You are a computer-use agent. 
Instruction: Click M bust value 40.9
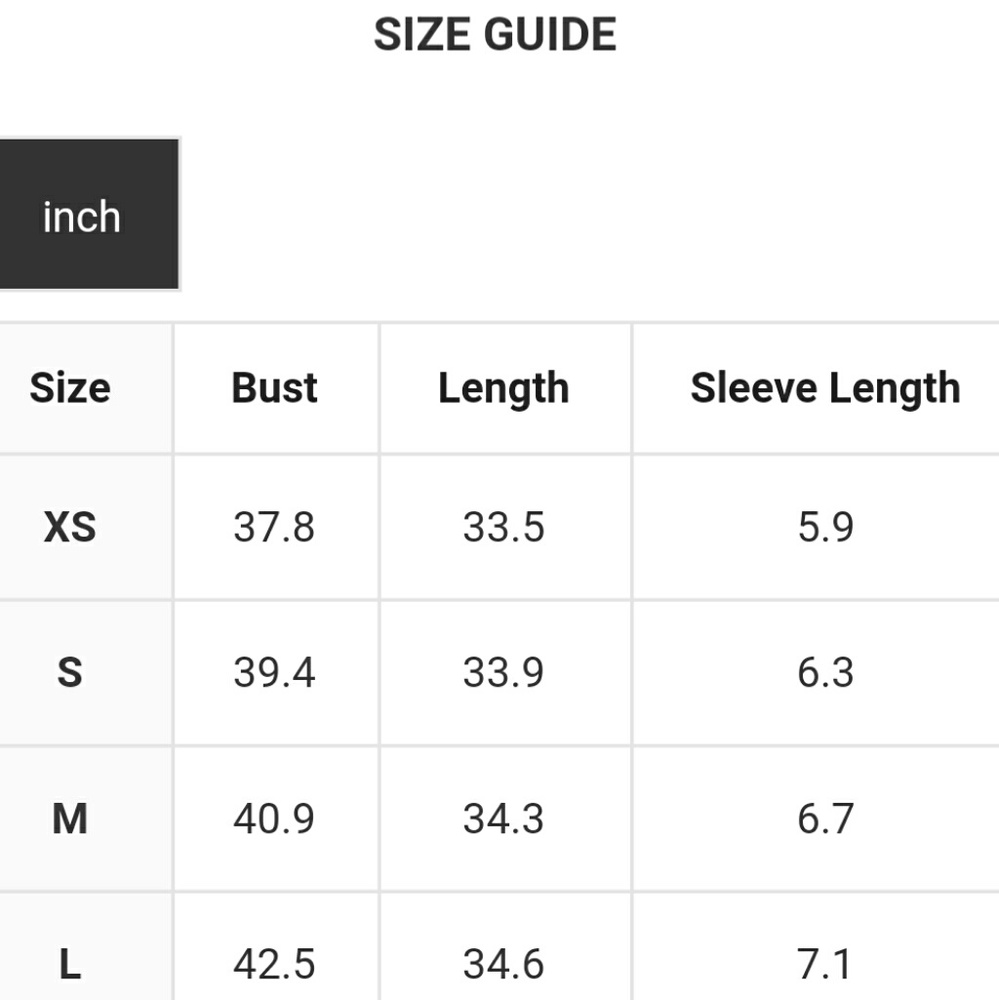click(x=274, y=819)
